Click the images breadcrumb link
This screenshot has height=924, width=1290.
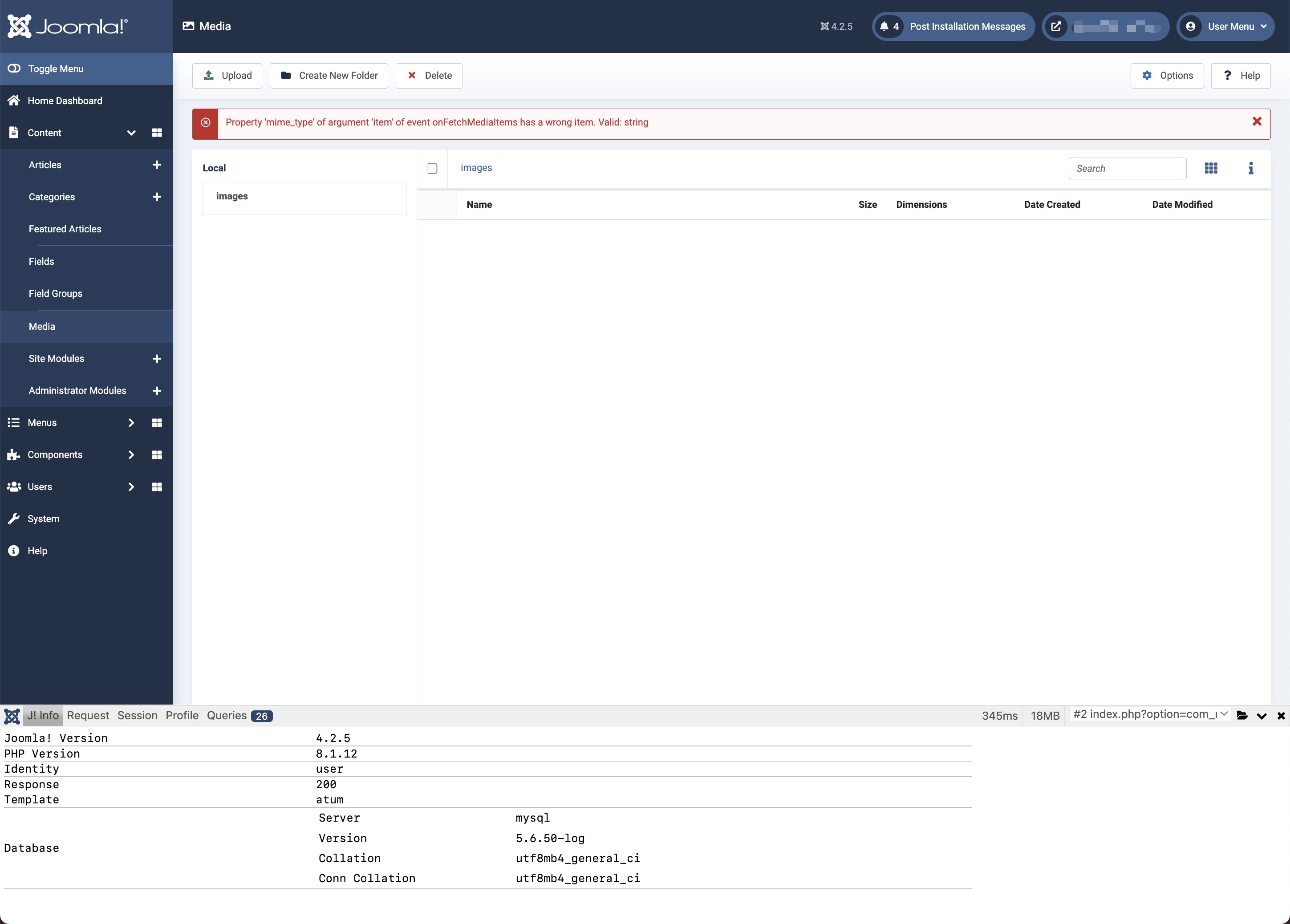(476, 168)
